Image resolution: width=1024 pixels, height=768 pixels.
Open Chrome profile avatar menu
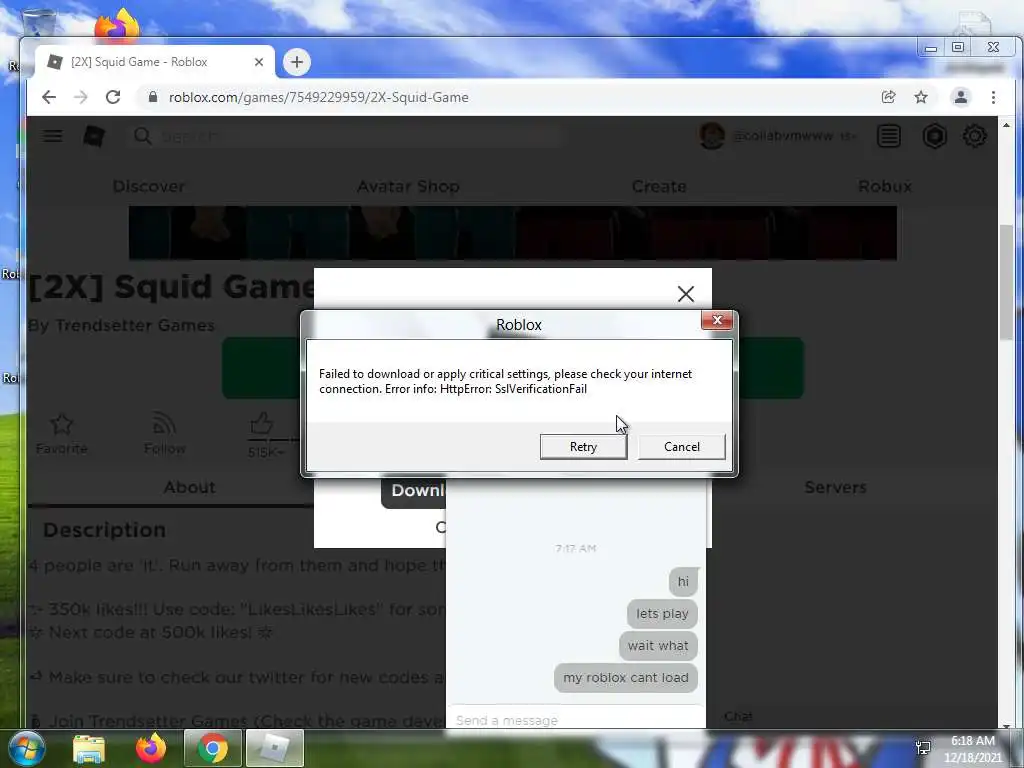[x=961, y=97]
